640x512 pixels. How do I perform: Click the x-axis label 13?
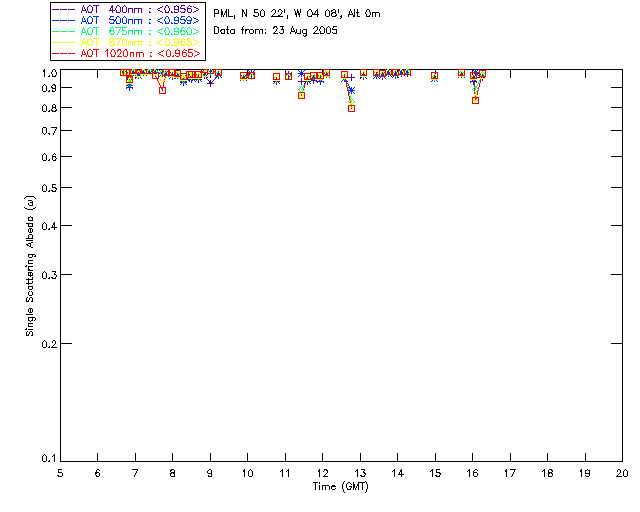[x=360, y=473]
